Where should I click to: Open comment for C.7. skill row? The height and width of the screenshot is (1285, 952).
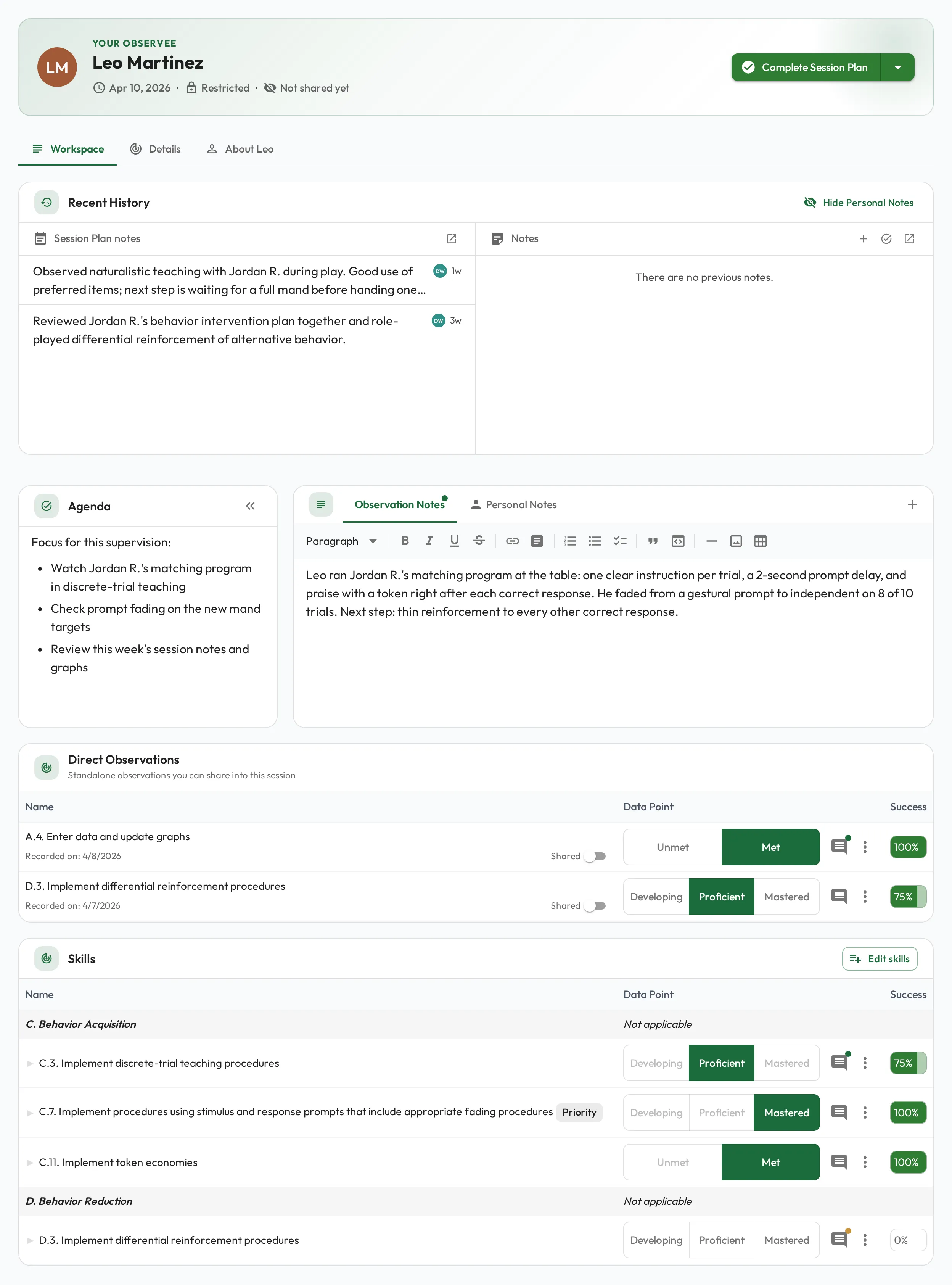tap(839, 1113)
